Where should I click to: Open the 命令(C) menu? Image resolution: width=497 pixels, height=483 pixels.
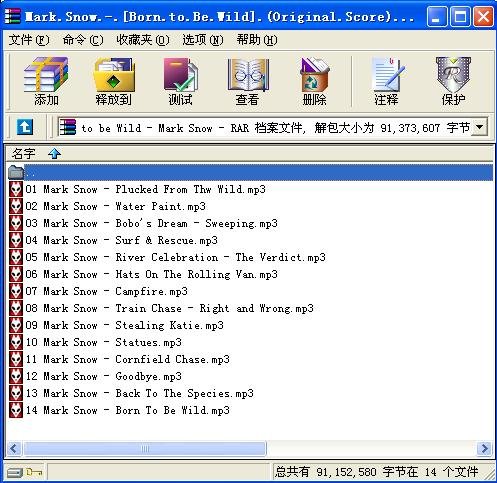83,40
